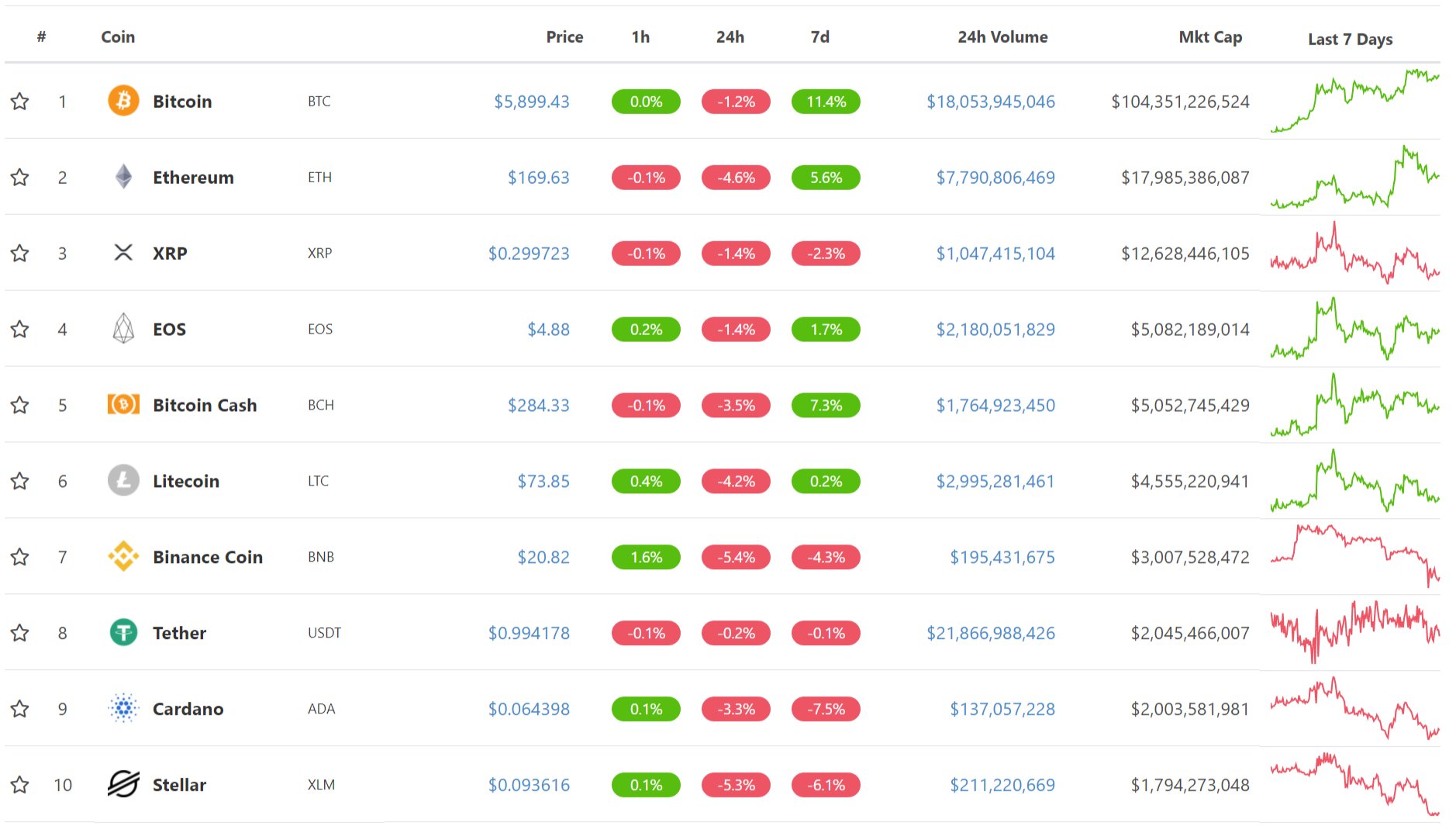
Task: Open the EOS coin name link
Action: tap(169, 330)
